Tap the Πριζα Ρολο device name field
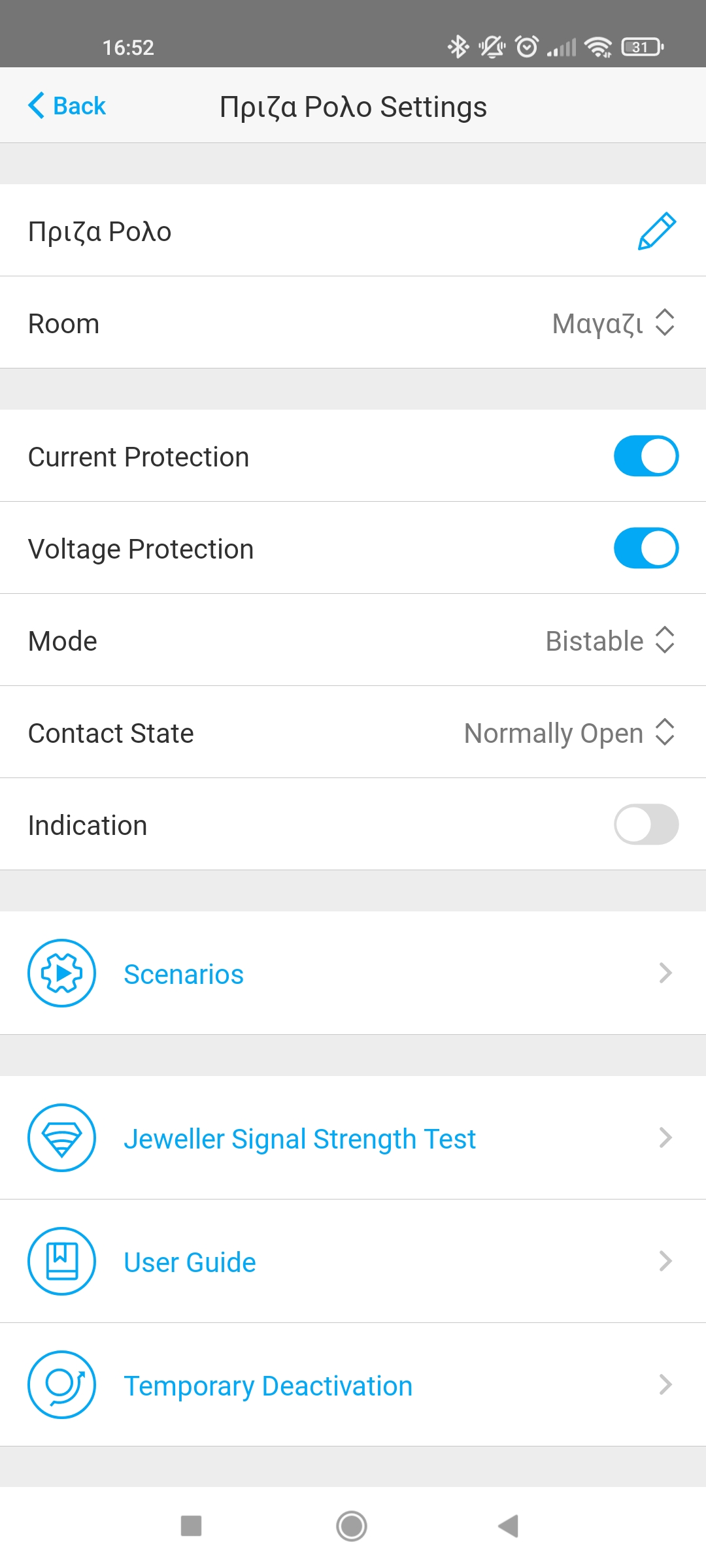This screenshot has height=1568, width=706. point(100,231)
